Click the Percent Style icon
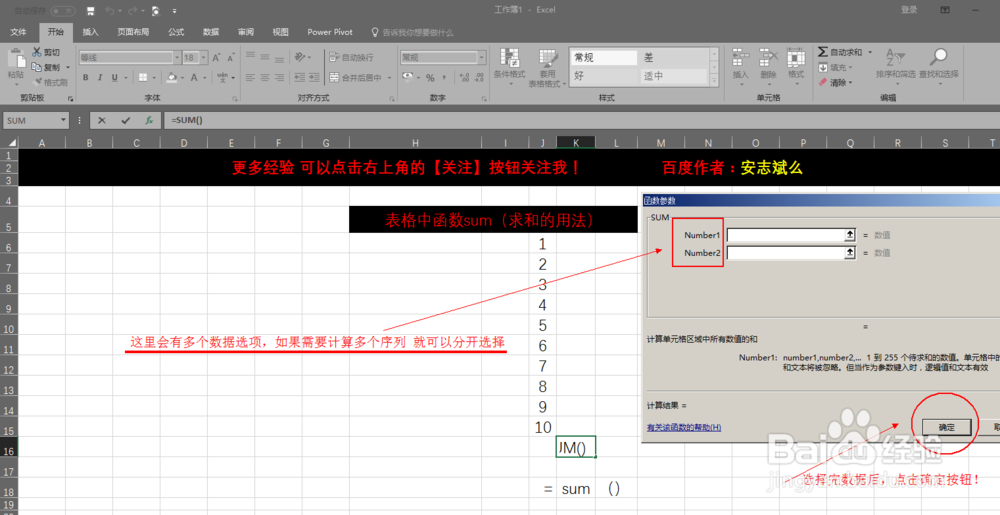The height and width of the screenshot is (515, 1000). pos(430,78)
